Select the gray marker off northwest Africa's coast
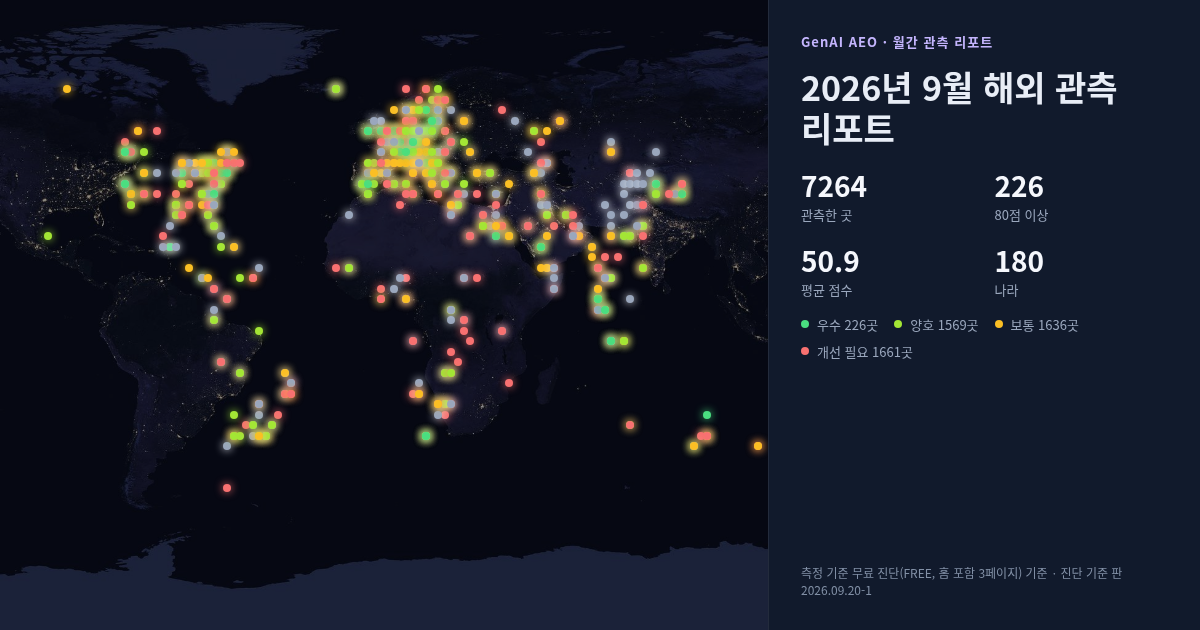Screen dimensions: 1200x630 point(349,215)
